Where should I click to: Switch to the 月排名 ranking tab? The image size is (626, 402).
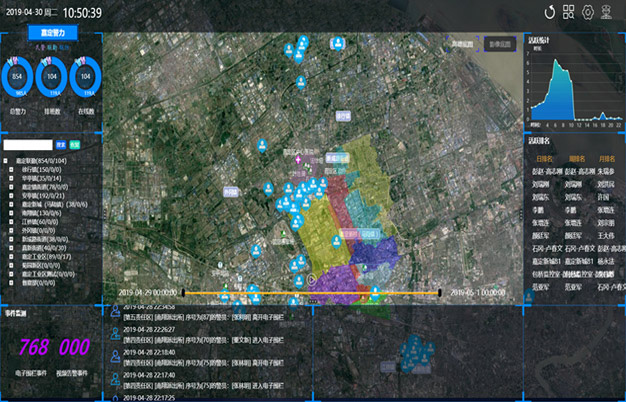pos(605,157)
